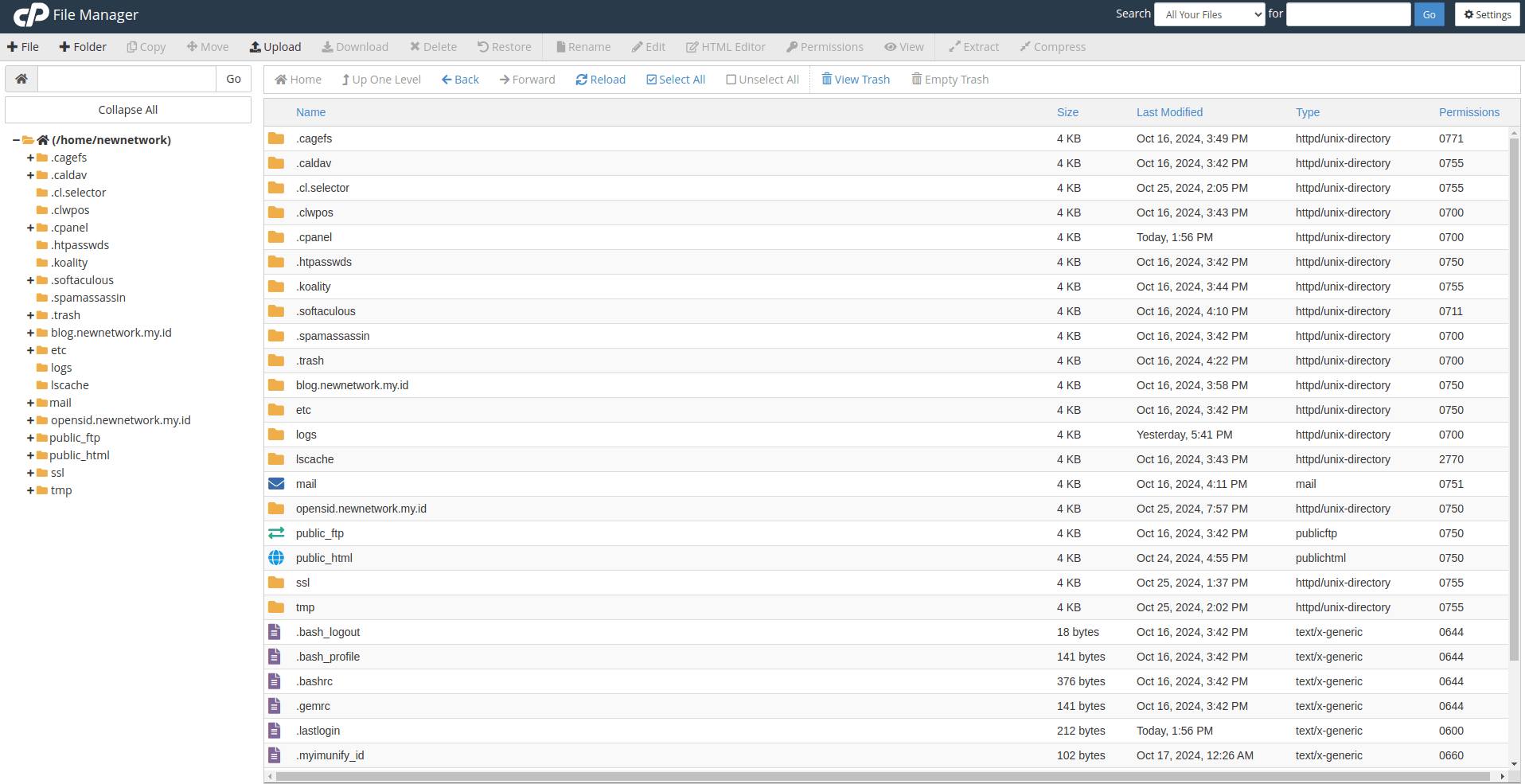Screen dimensions: 1525x784
Task: Open the Folder menu
Action: click(x=82, y=46)
